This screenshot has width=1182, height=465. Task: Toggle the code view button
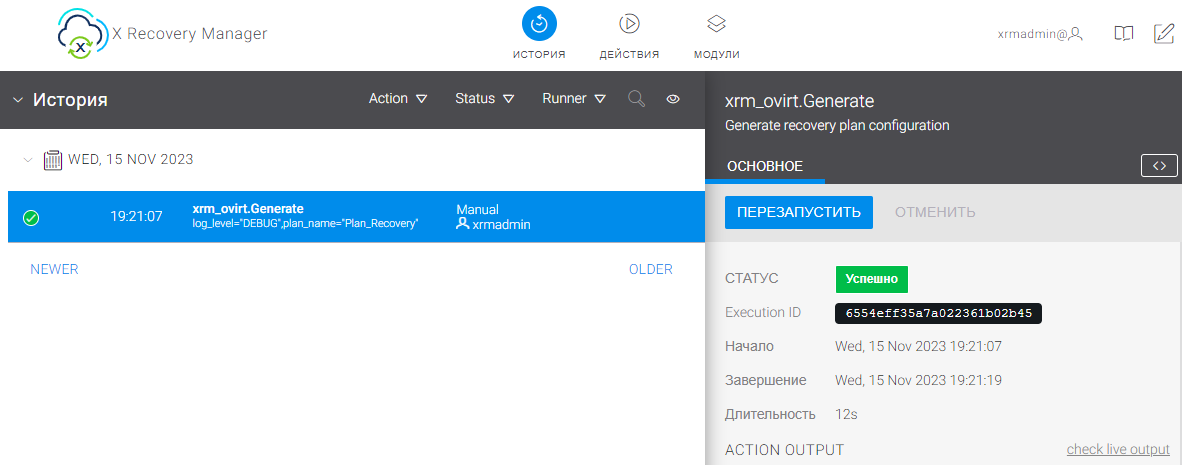pyautogui.click(x=1159, y=166)
